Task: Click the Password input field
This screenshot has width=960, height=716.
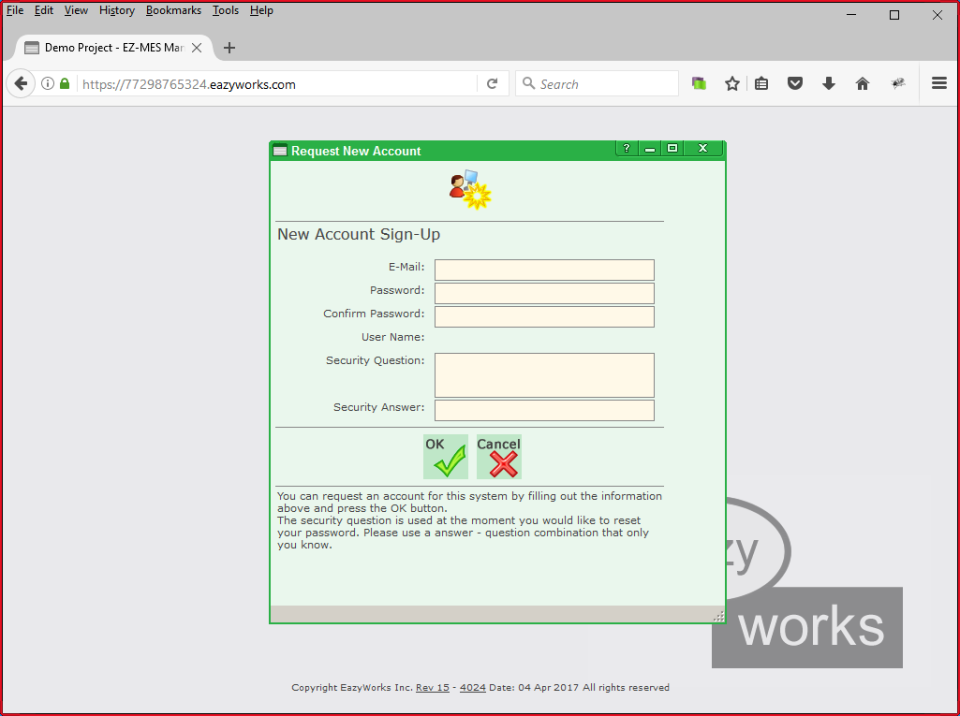Action: [x=544, y=293]
